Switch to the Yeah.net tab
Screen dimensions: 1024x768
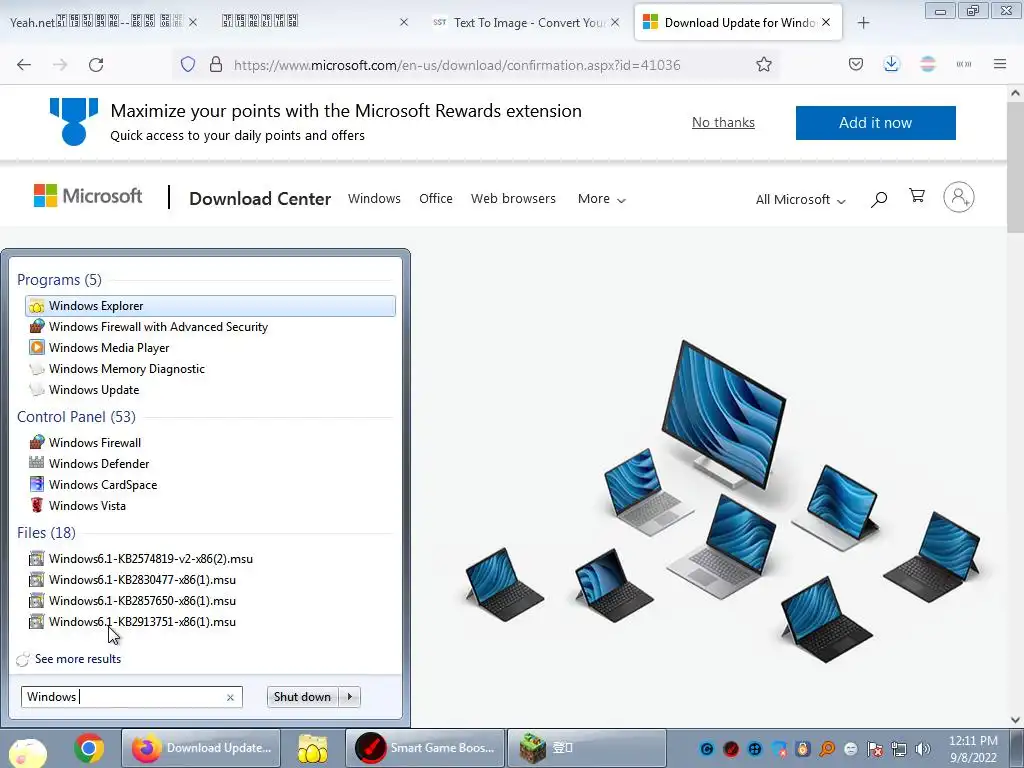coord(98,22)
